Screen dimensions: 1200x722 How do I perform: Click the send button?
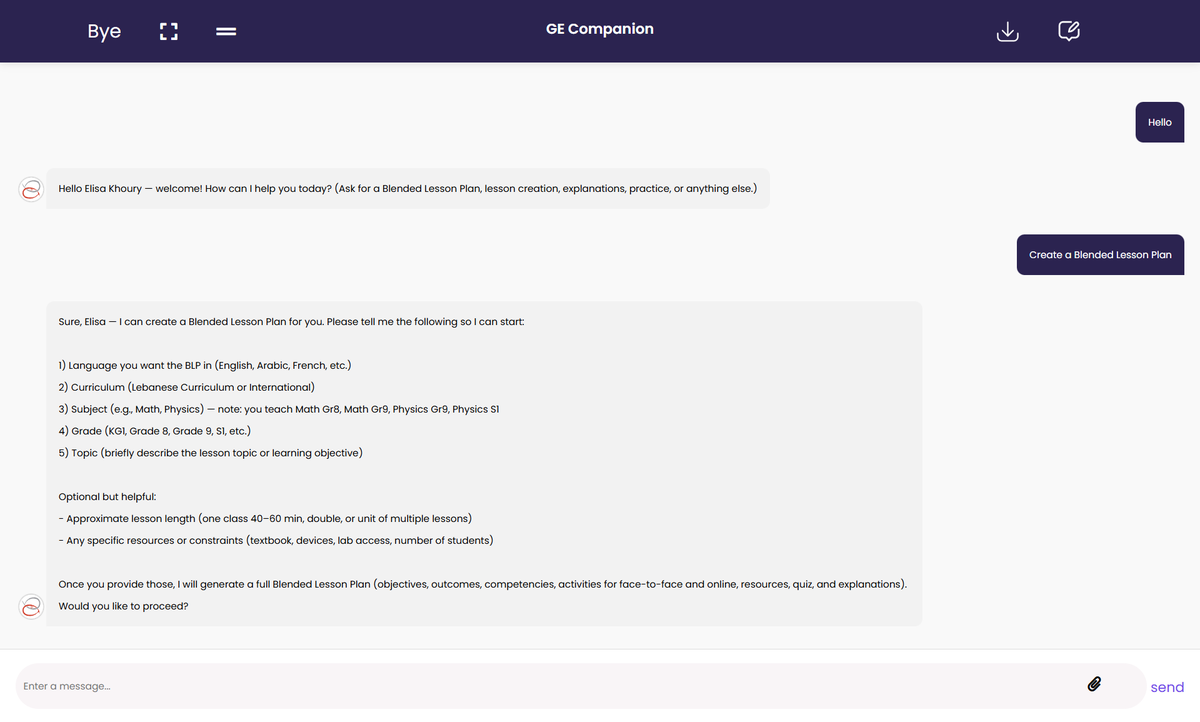(x=1167, y=687)
